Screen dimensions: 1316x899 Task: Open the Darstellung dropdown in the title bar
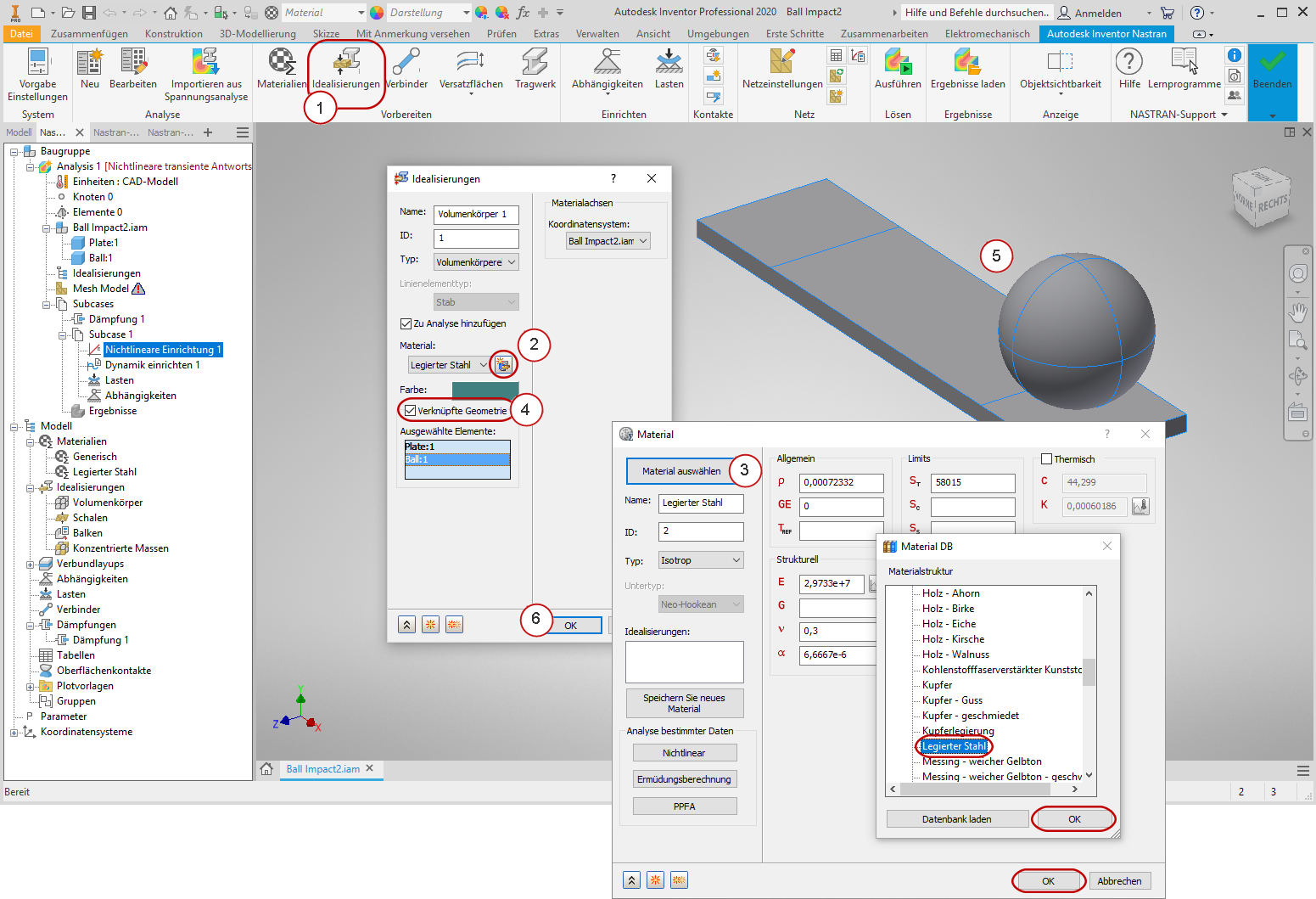point(429,13)
